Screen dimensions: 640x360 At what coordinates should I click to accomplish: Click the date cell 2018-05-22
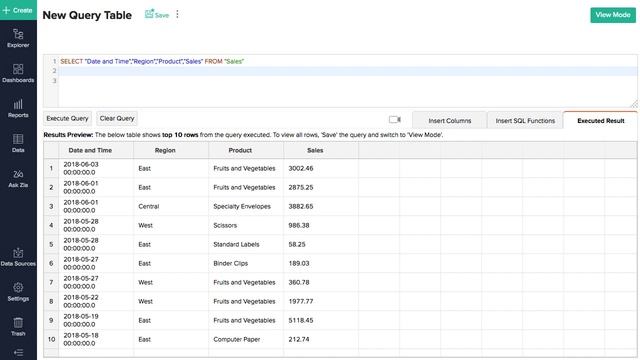tap(96, 301)
